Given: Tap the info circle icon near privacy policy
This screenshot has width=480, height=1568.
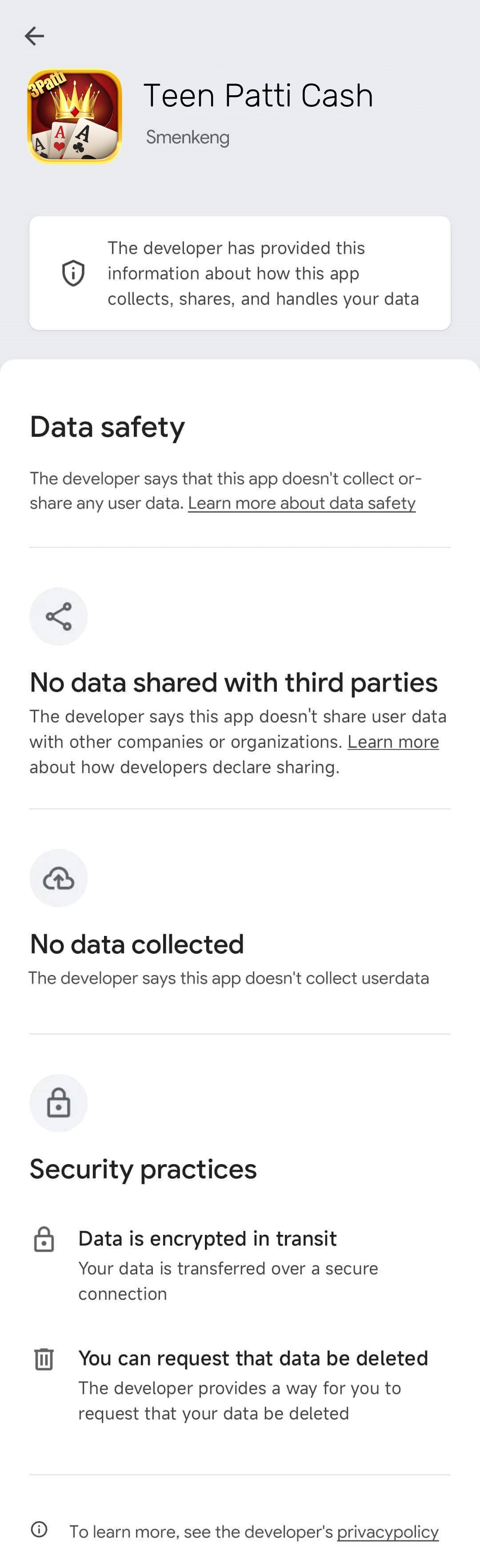Looking at the screenshot, I should click(x=39, y=1528).
